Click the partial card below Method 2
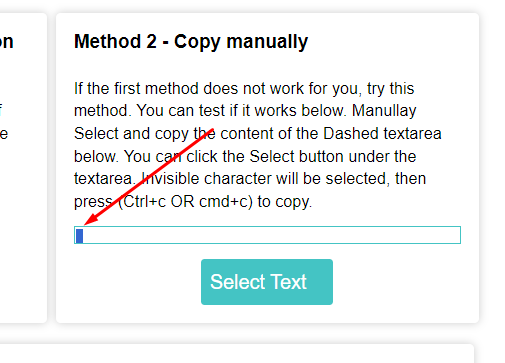The width and height of the screenshot is (505, 363). point(237,353)
